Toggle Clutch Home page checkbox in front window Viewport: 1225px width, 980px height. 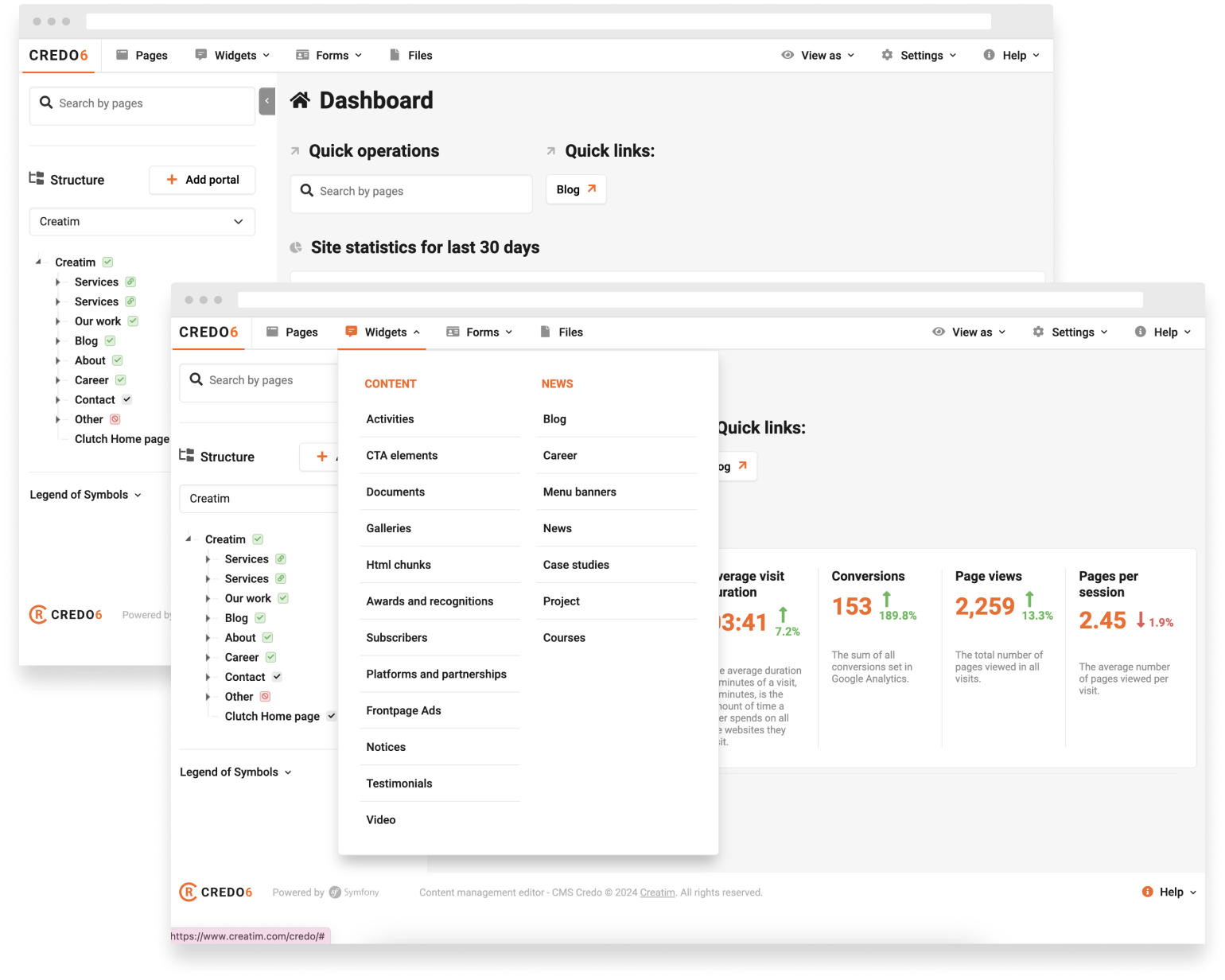pyautogui.click(x=332, y=716)
